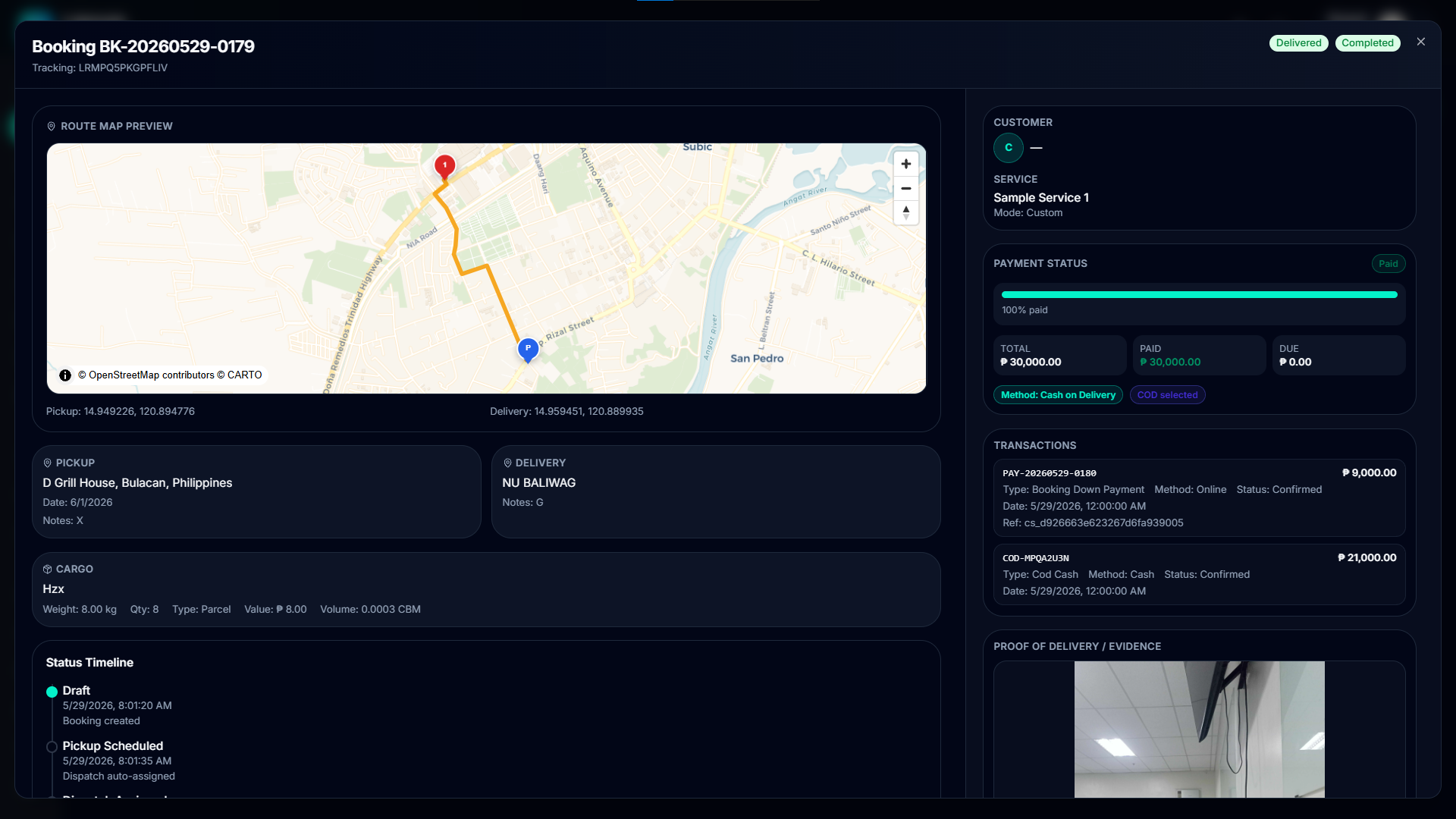Click the Cargo box icon
The image size is (1456, 819).
click(47, 570)
